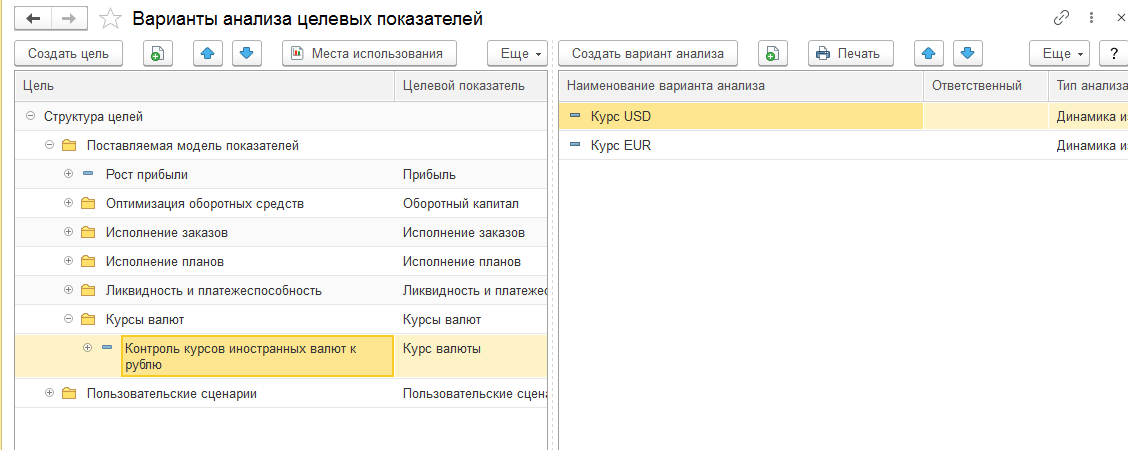Move goal down with left-panel arrow
This screenshot has height=450, width=1128.
tap(247, 53)
